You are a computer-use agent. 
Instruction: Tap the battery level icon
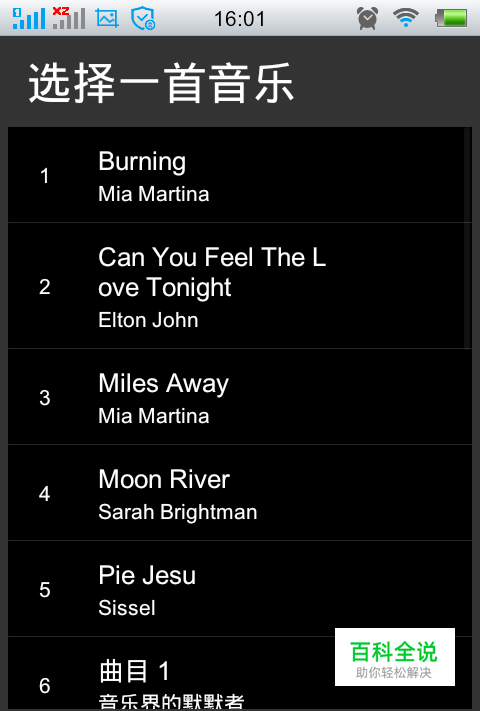(451, 19)
